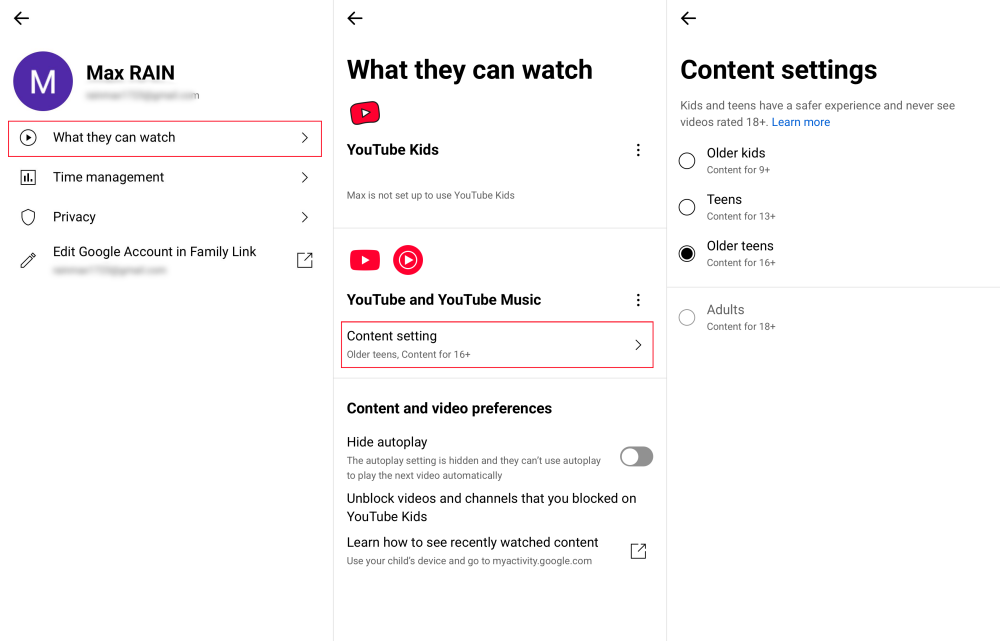The width and height of the screenshot is (1000, 641).
Task: Select Older kids radio button
Action: click(687, 161)
